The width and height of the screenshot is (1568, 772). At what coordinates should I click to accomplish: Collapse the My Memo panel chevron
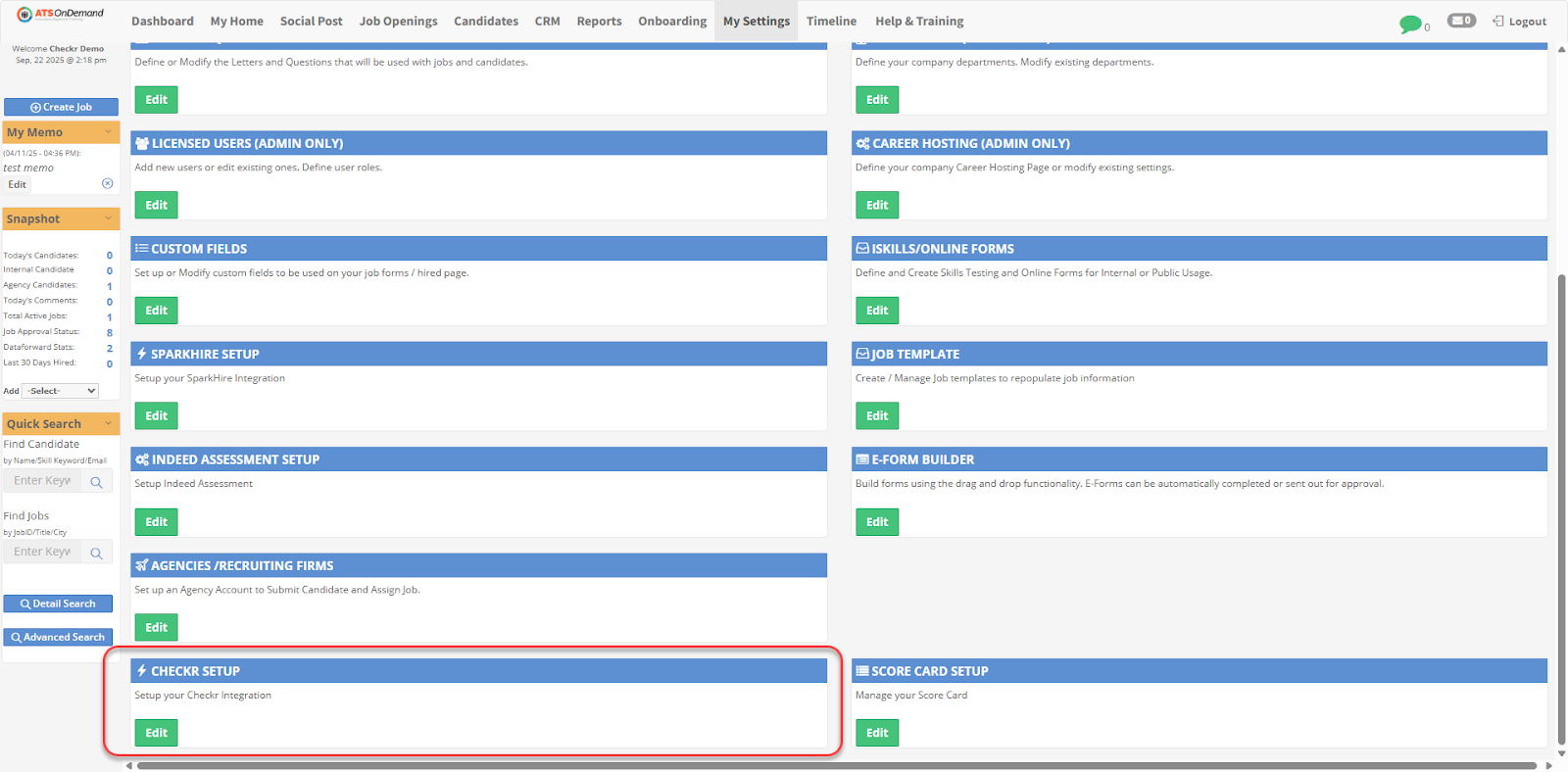[x=108, y=132]
